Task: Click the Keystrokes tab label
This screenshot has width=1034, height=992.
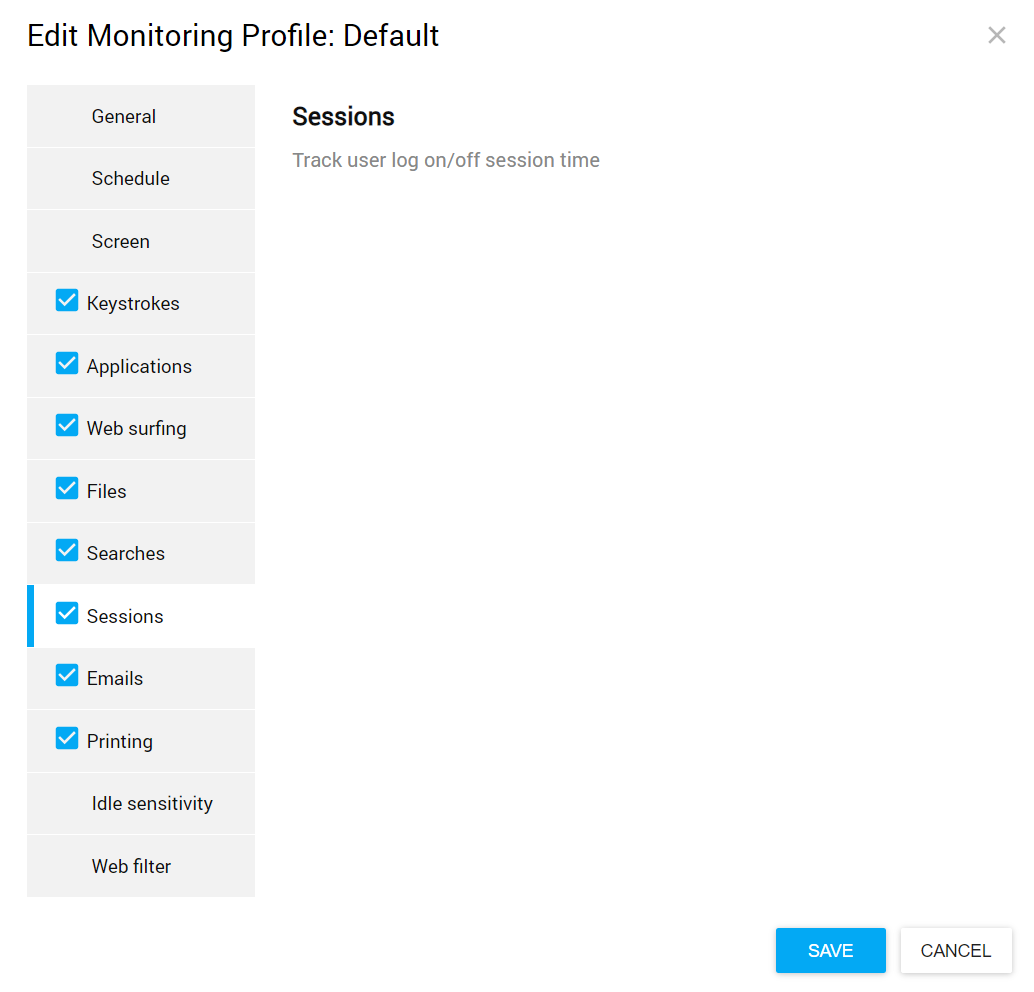Action: click(x=133, y=304)
